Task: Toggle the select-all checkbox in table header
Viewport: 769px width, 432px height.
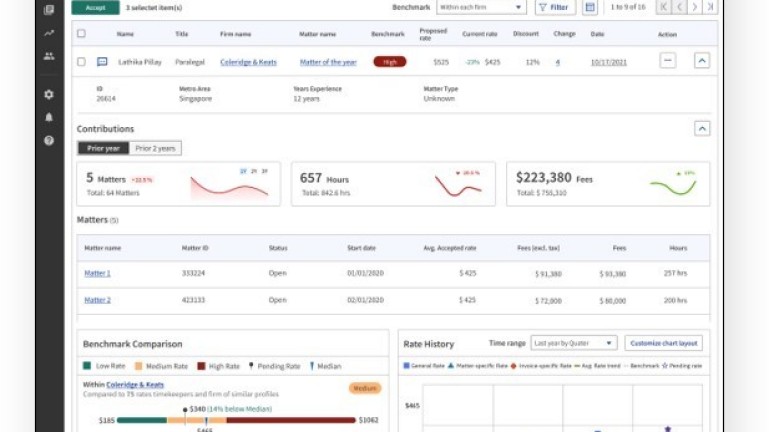Action: (x=82, y=34)
